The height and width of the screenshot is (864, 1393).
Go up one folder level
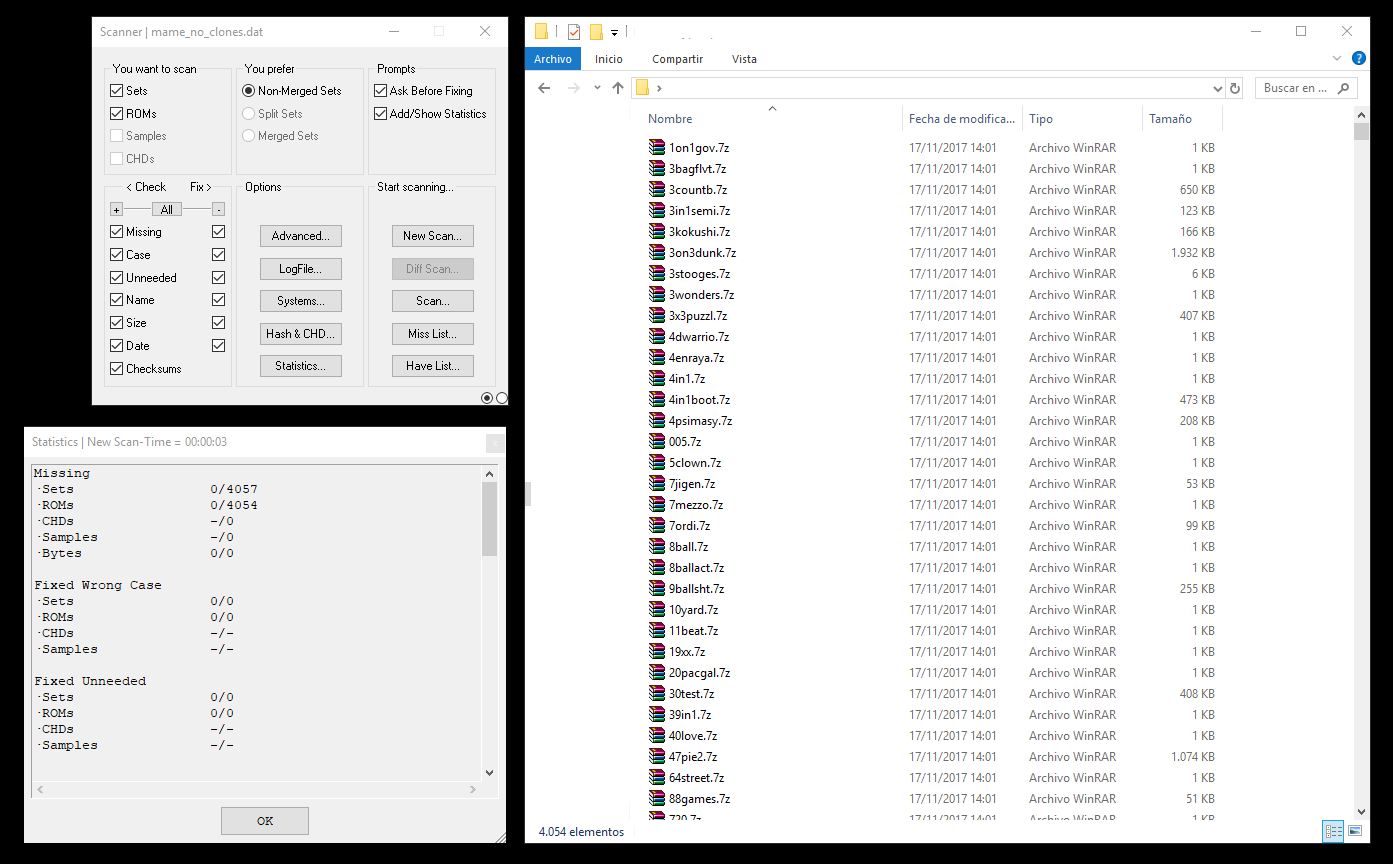618,88
